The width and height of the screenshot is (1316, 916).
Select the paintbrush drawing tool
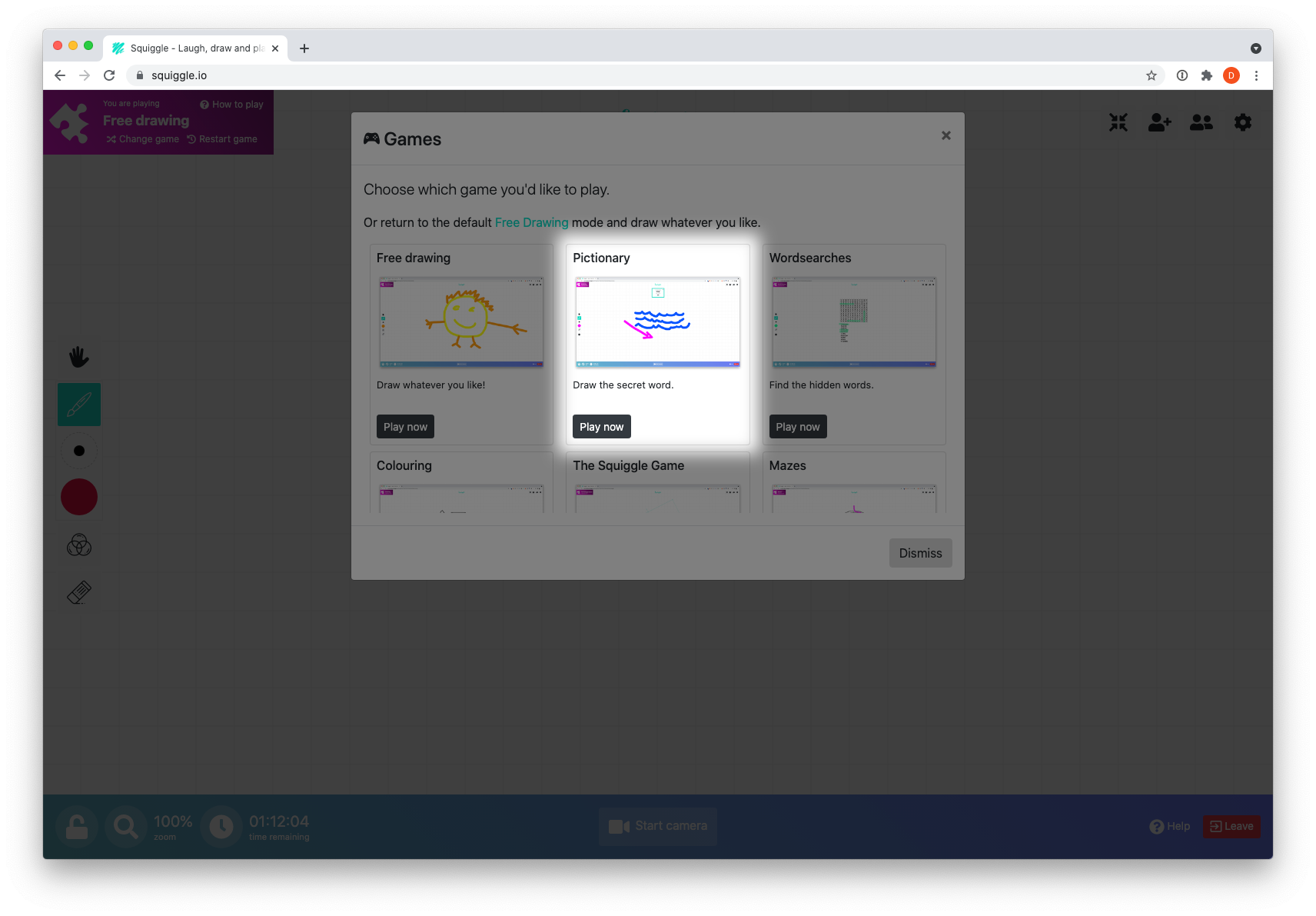79,405
